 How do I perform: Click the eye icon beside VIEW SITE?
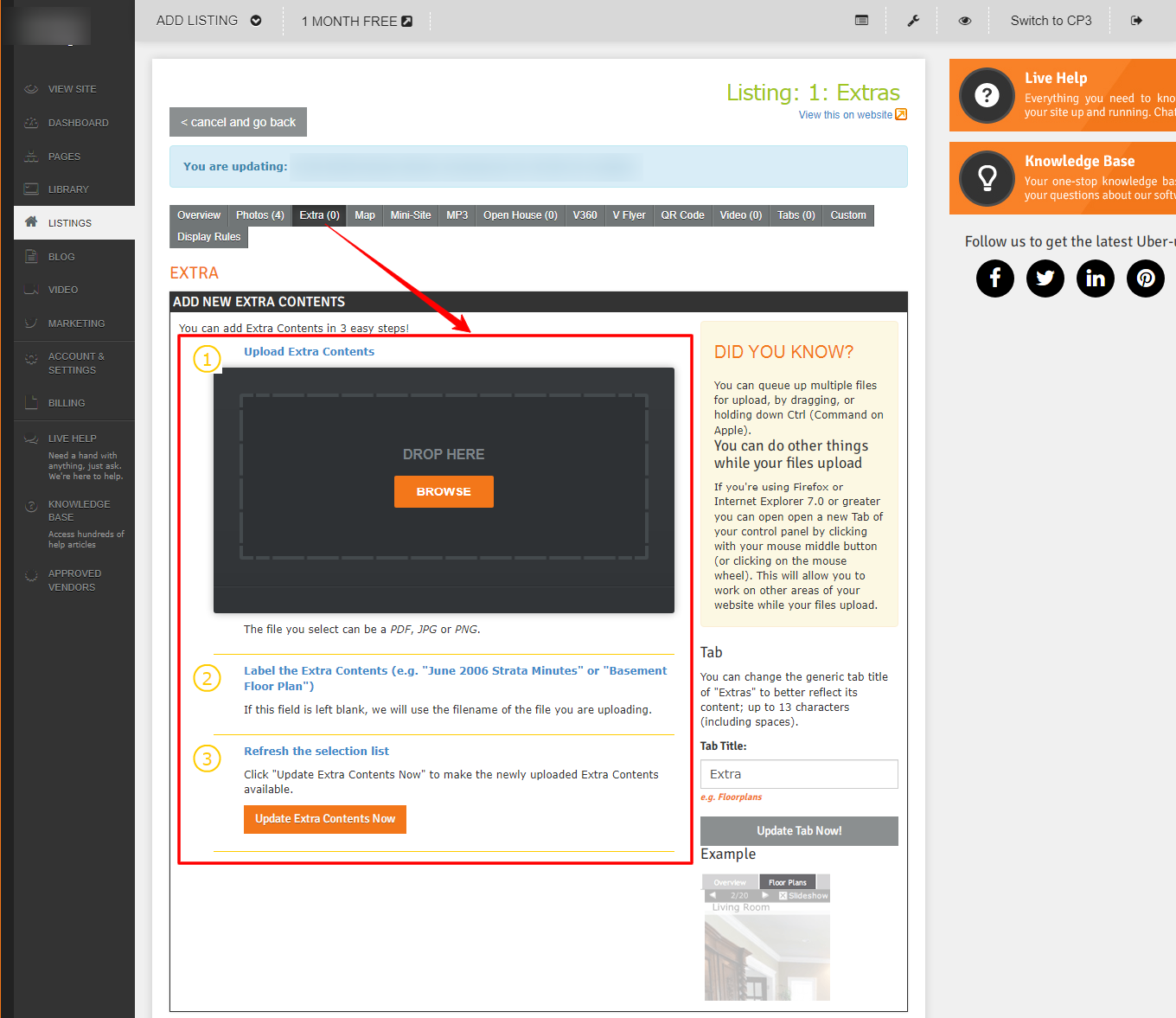click(x=31, y=89)
